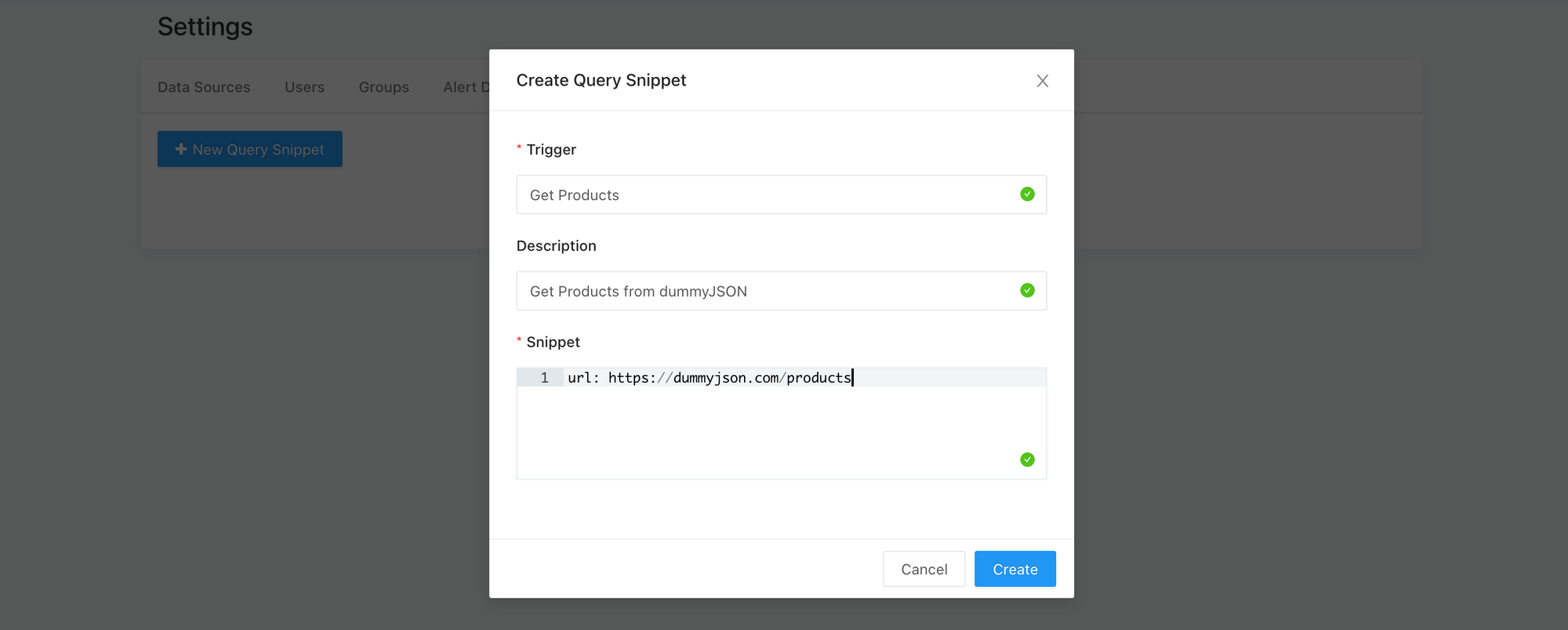Screen dimensions: 1568x630
Task: Click the green checkmark in Description field
Action: pos(1027,290)
